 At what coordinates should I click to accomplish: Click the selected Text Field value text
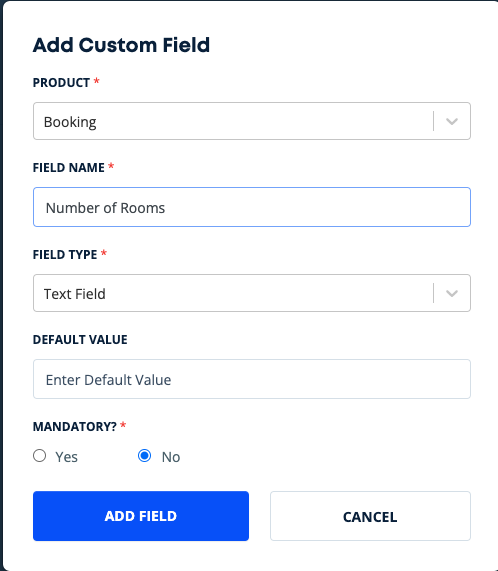75,294
